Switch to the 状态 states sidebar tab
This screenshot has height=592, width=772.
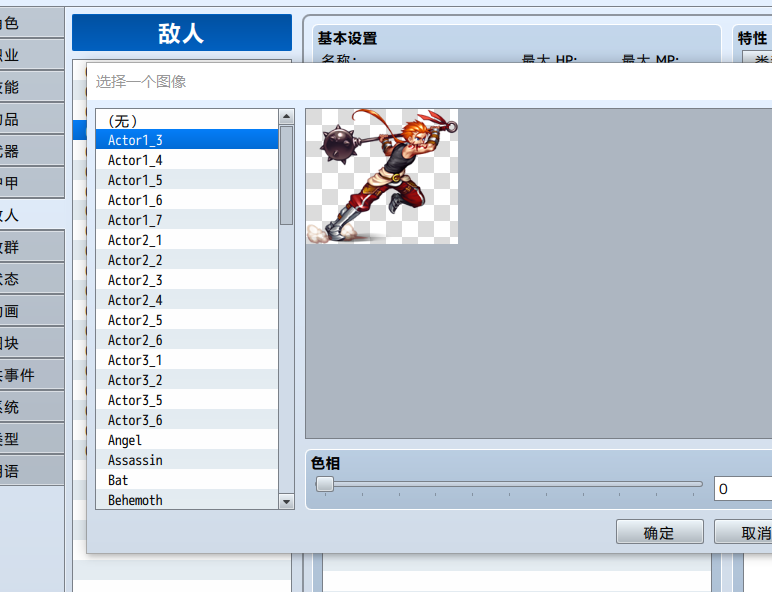(x=32, y=279)
